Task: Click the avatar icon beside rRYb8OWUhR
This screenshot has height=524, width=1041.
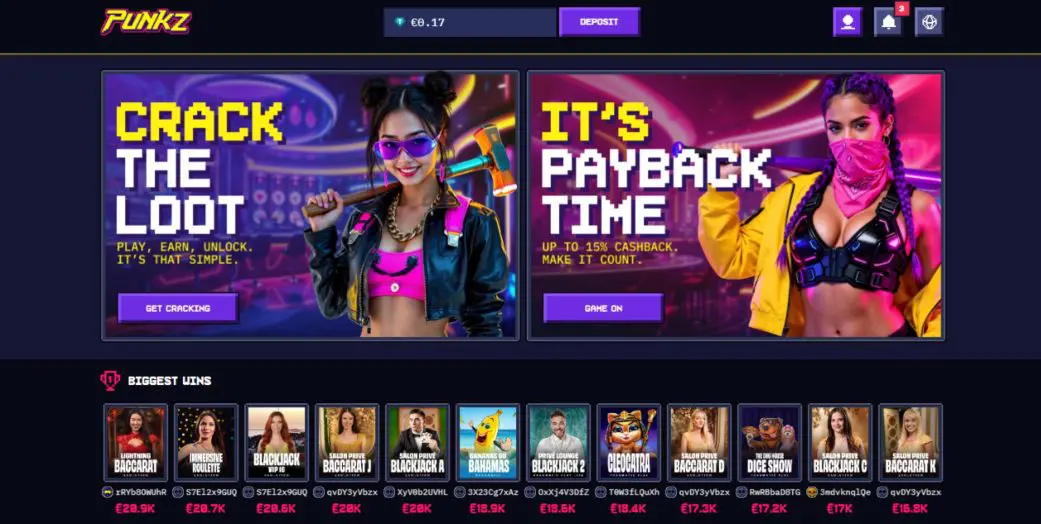Action: (x=108, y=492)
